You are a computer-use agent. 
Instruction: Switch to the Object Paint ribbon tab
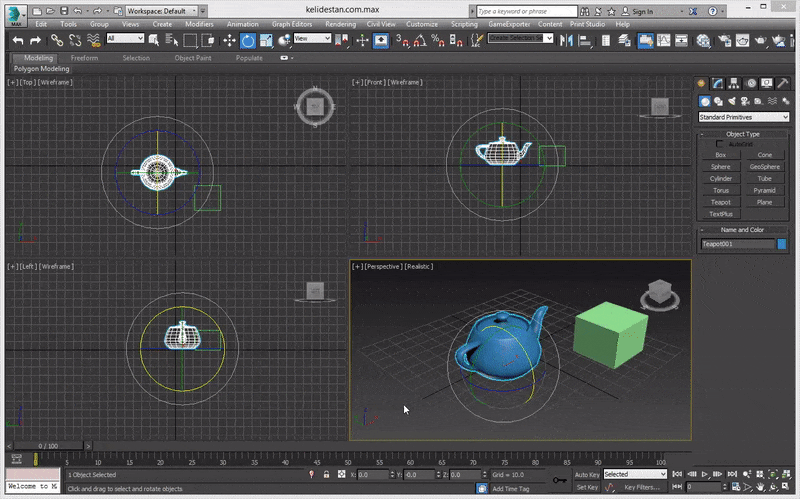click(192, 58)
